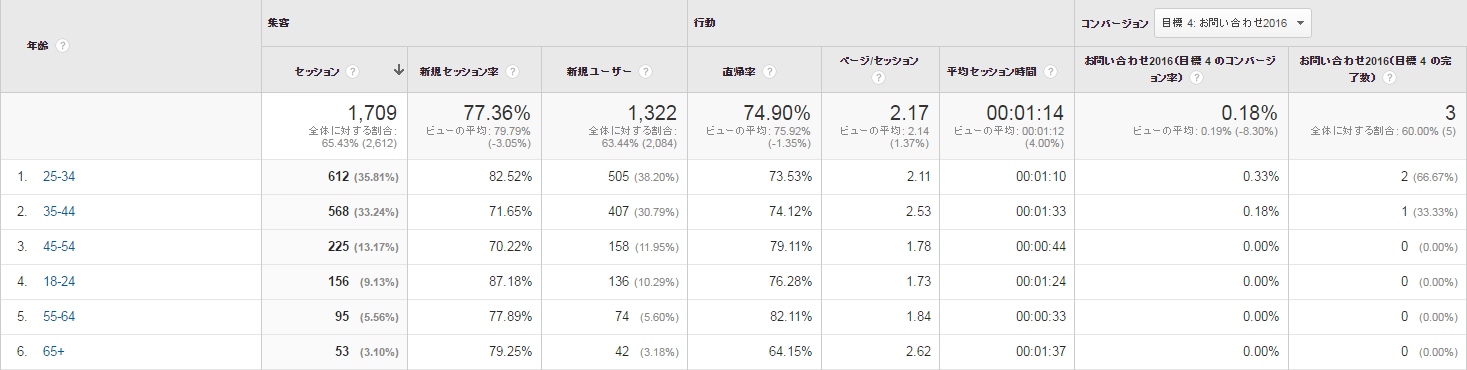Viewport: 1467px width, 370px height.
Task: Click the sort arrow in セッション column
Action: pos(398,71)
